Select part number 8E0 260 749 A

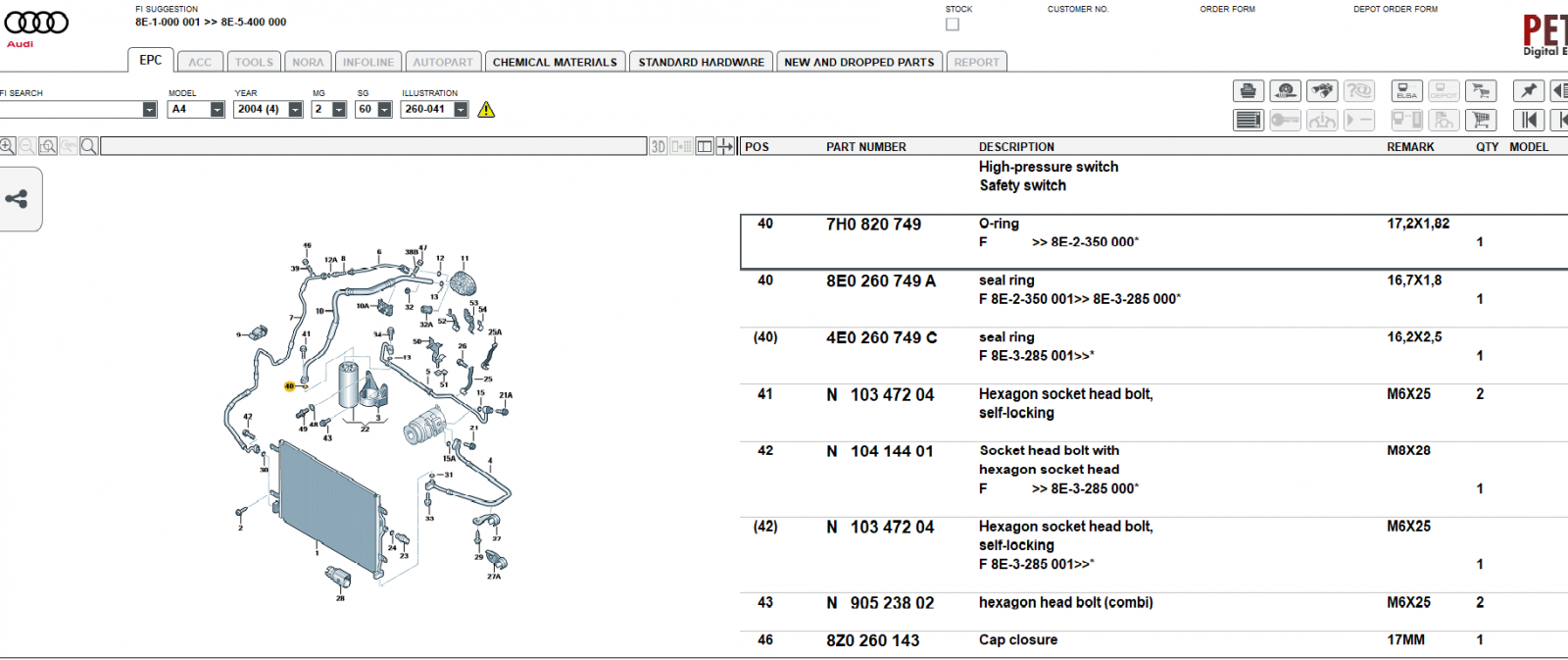coord(880,281)
